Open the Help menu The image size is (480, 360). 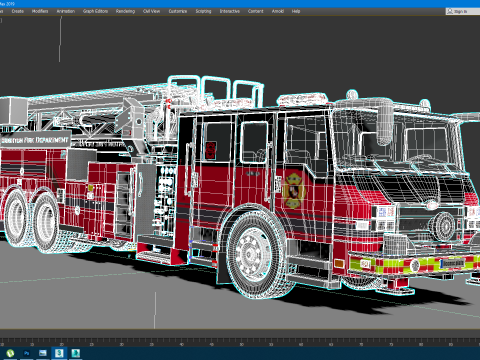pos(296,11)
